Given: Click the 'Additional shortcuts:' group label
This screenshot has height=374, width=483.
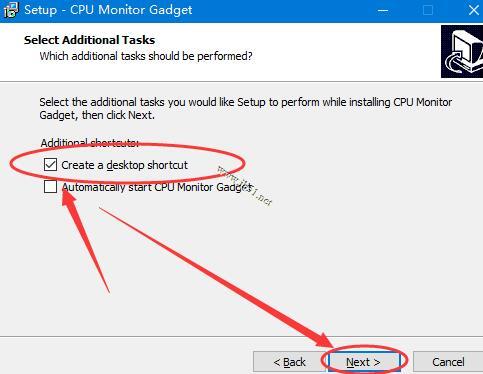Looking at the screenshot, I should click(89, 143).
